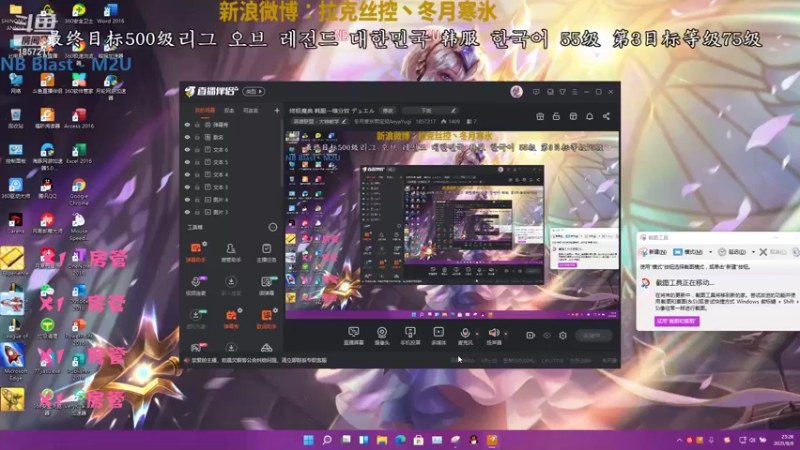Open the QQ penguin icon on the taskbar
800x450 pixels.
[x=473, y=440]
